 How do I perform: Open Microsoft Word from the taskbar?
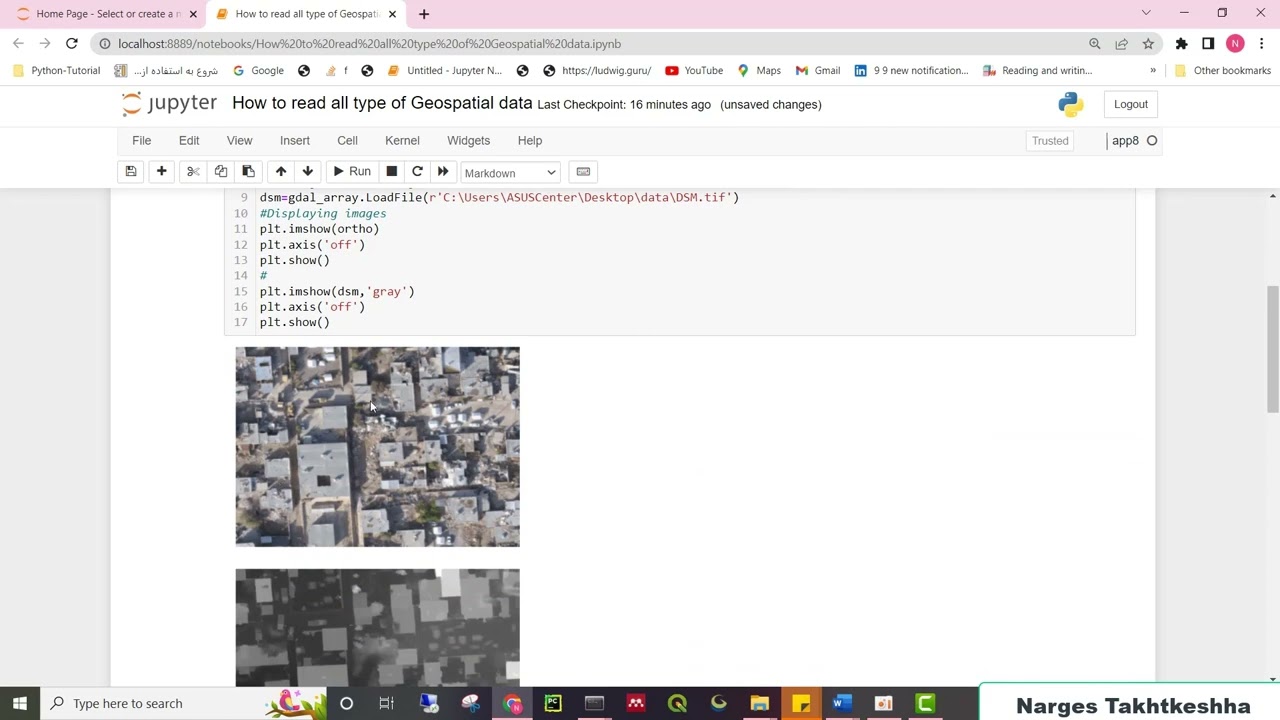(x=842, y=703)
